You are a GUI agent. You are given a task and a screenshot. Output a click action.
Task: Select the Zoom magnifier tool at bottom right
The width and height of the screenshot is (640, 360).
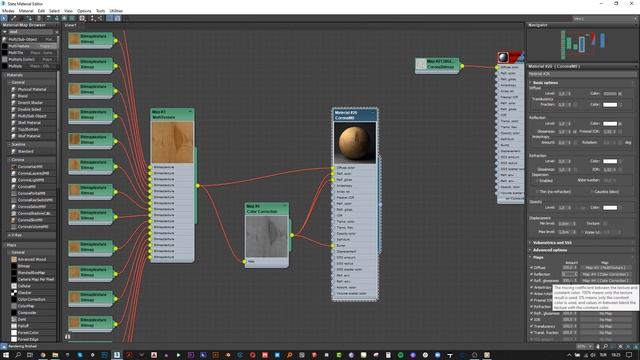[605, 347]
